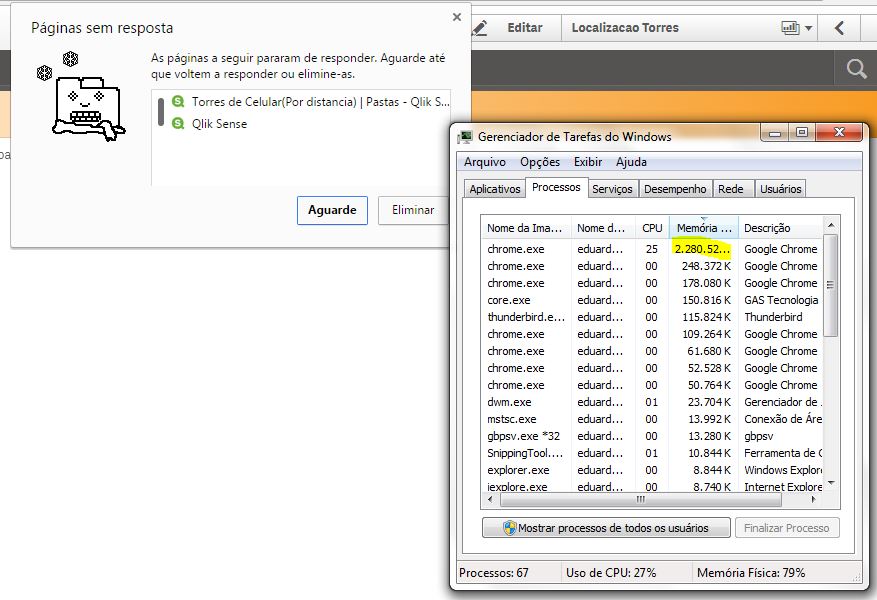Click scroll down arrow of process list
The width and height of the screenshot is (877, 600).
tap(831, 483)
